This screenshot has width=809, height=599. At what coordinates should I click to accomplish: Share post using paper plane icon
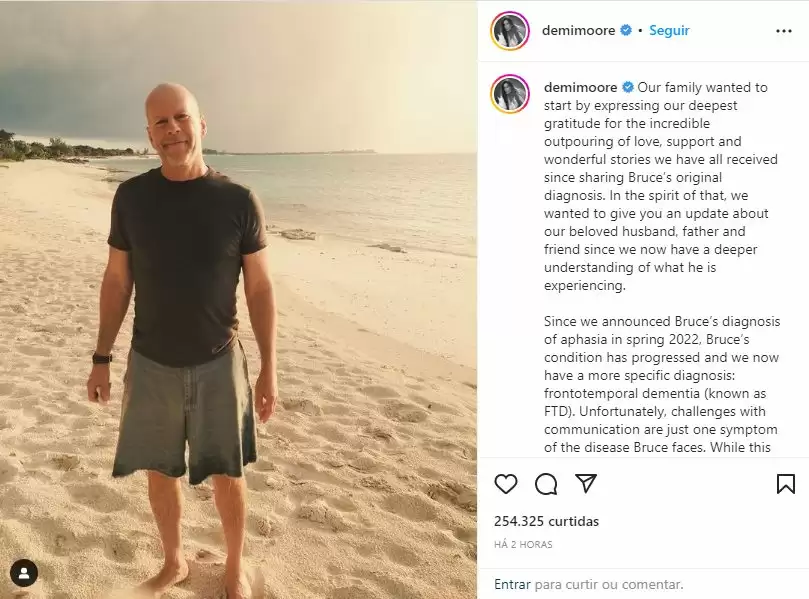click(x=586, y=483)
